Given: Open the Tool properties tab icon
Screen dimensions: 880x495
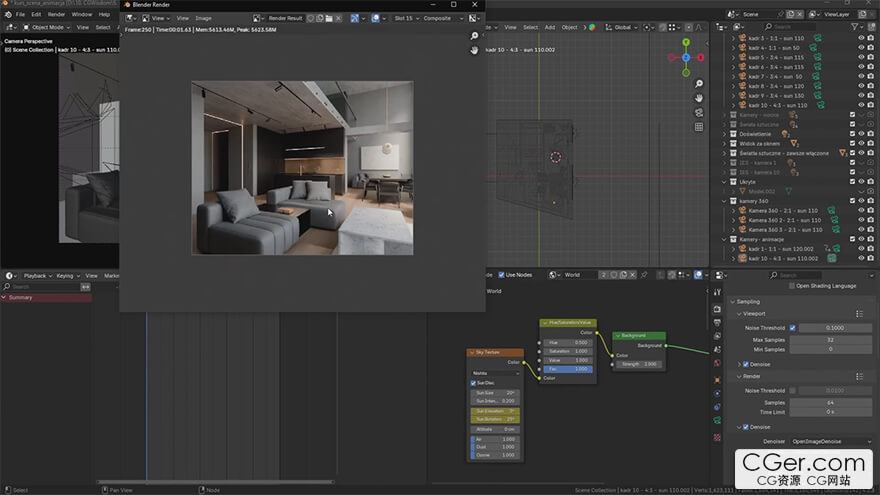Looking at the screenshot, I should (x=717, y=290).
